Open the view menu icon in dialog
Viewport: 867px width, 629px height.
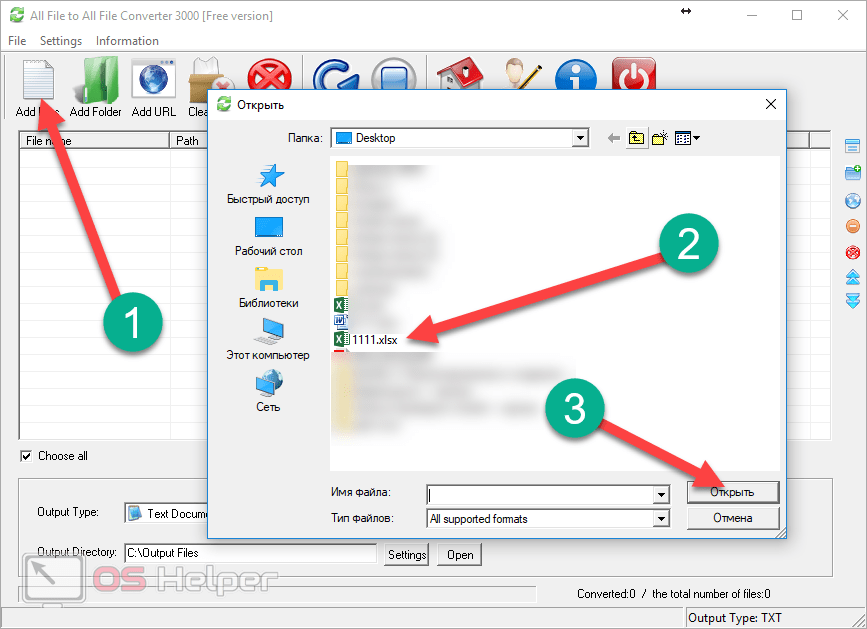[x=687, y=138]
